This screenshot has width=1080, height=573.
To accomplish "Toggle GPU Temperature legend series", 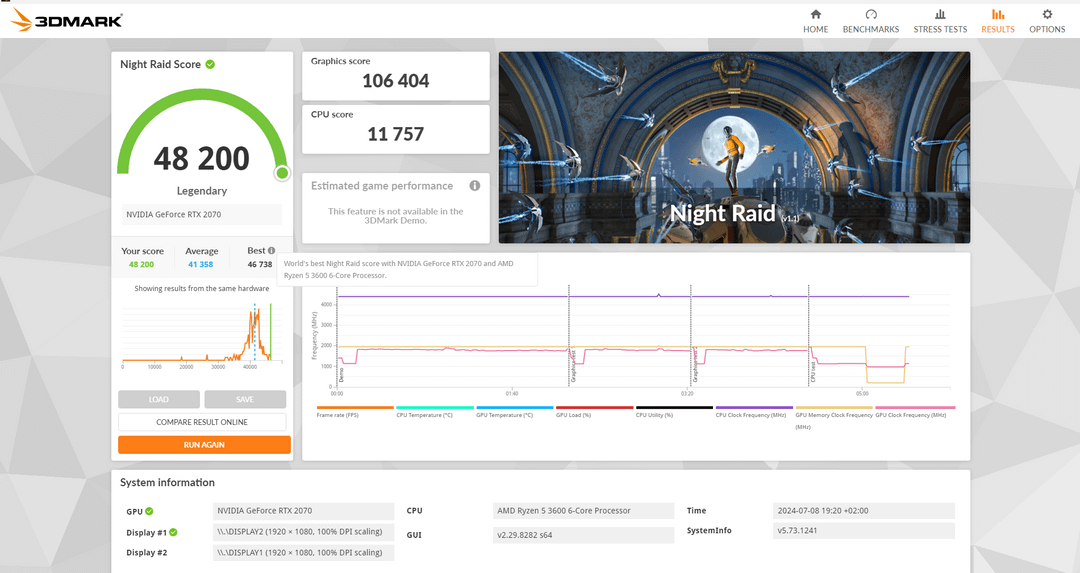I will [x=515, y=412].
